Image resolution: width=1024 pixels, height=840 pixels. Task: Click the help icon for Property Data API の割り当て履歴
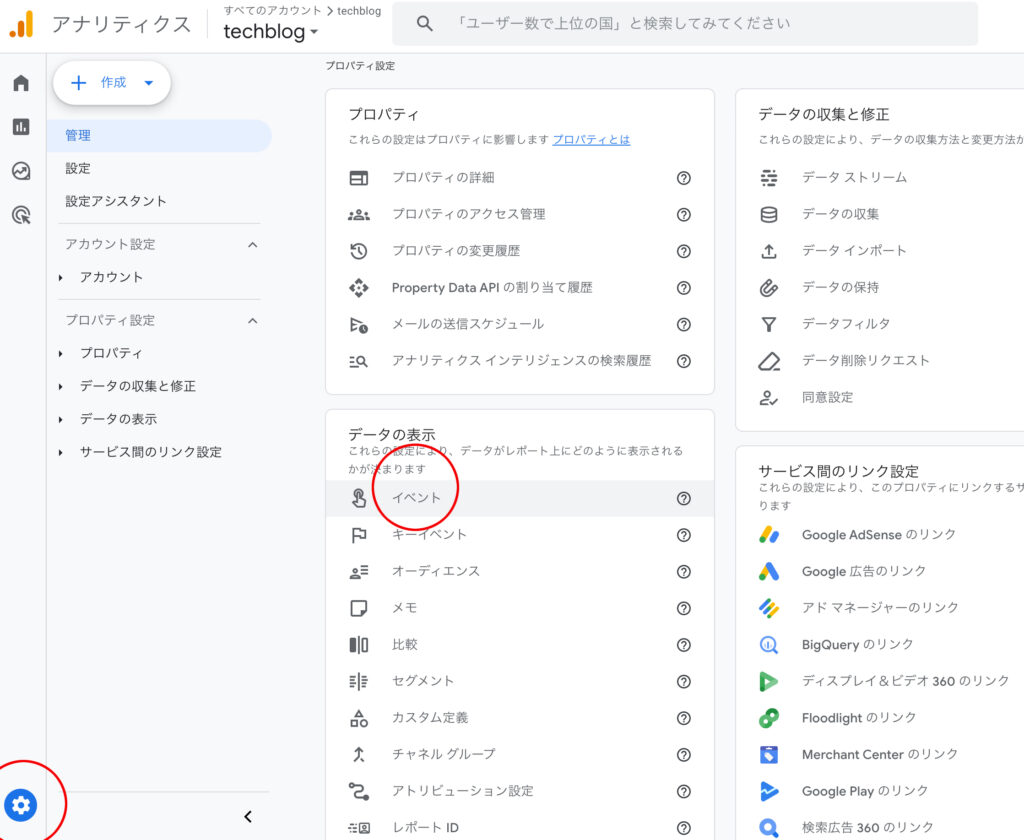pos(683,287)
